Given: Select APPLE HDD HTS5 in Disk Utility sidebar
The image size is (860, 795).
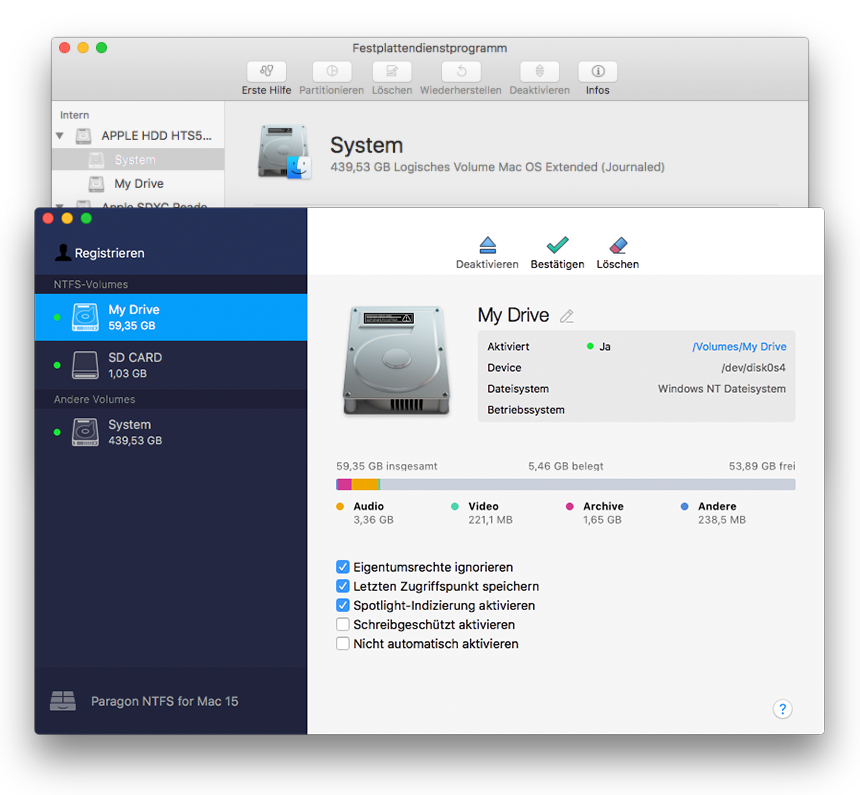Looking at the screenshot, I should tap(138, 136).
